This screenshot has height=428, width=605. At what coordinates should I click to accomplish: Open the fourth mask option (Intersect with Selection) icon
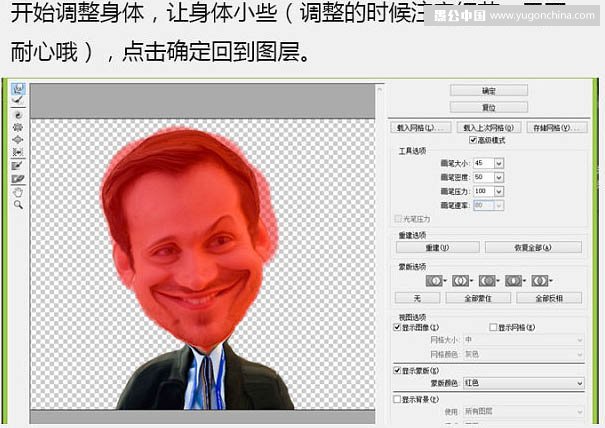pyautogui.click(x=515, y=281)
